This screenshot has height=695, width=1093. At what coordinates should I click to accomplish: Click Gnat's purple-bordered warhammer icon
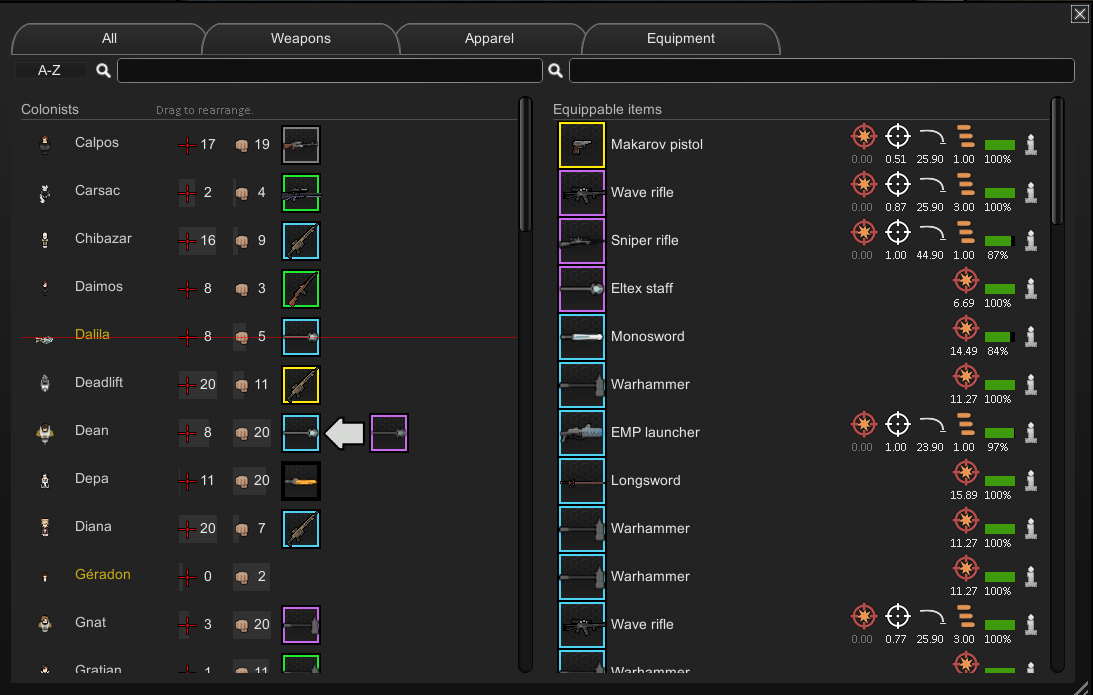tap(301, 625)
